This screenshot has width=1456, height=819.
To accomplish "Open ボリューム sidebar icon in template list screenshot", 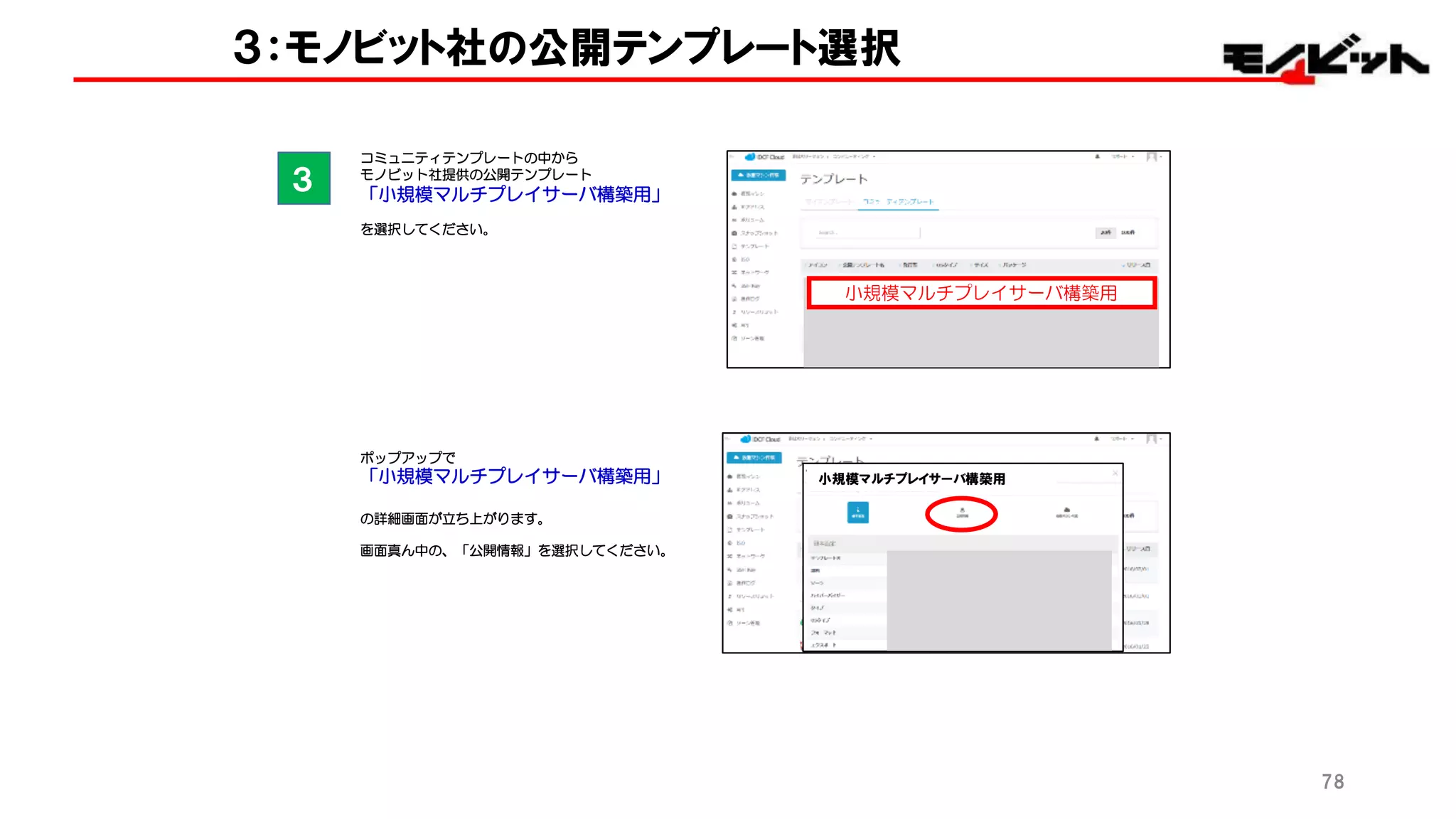I will pyautogui.click(x=734, y=220).
